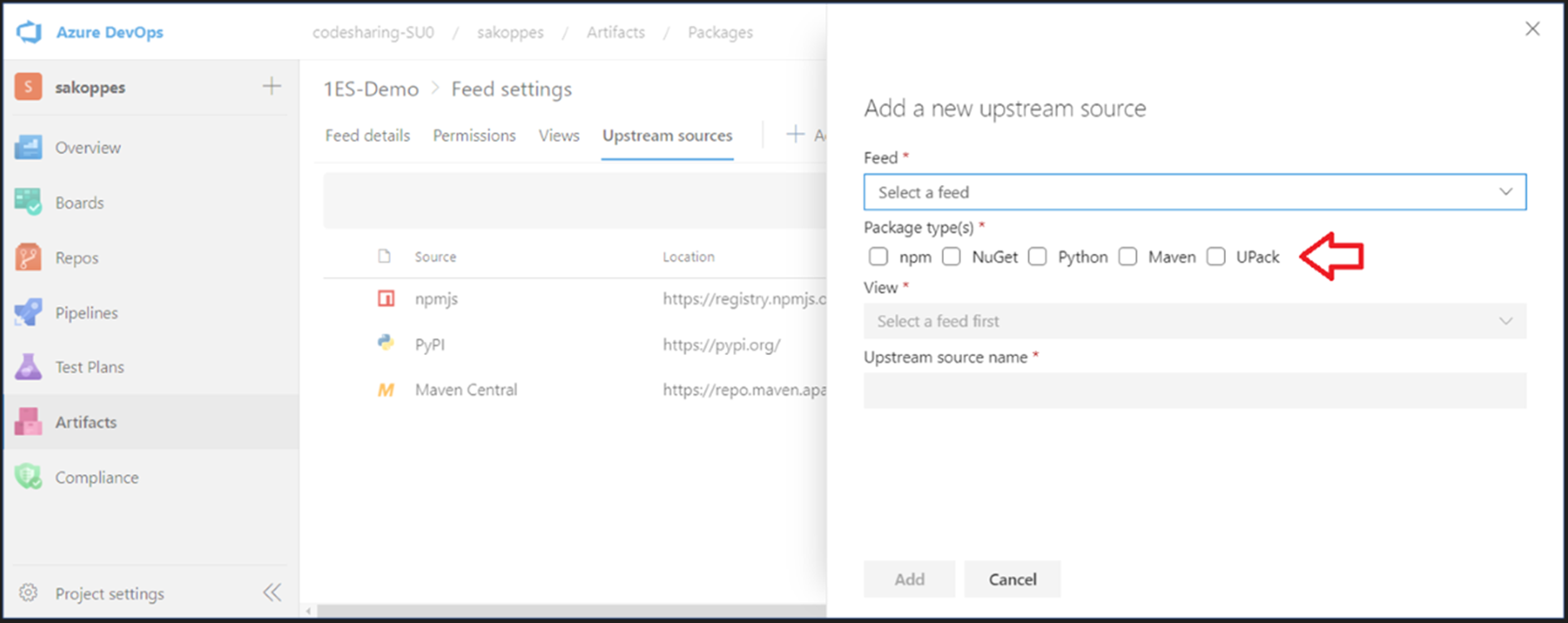
Task: Open the Pipelines icon in sidebar
Action: 28,313
